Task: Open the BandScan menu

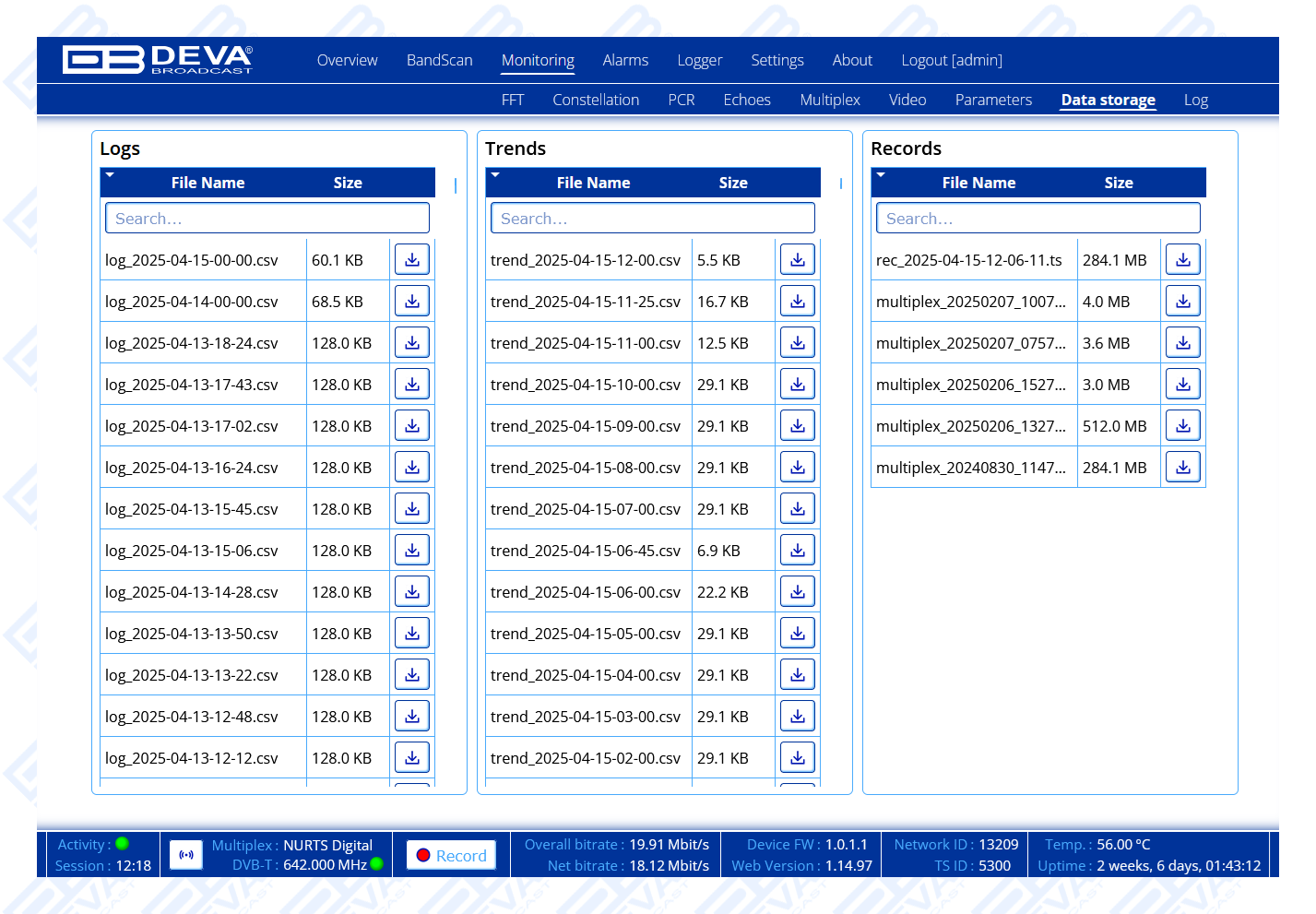Action: [439, 60]
